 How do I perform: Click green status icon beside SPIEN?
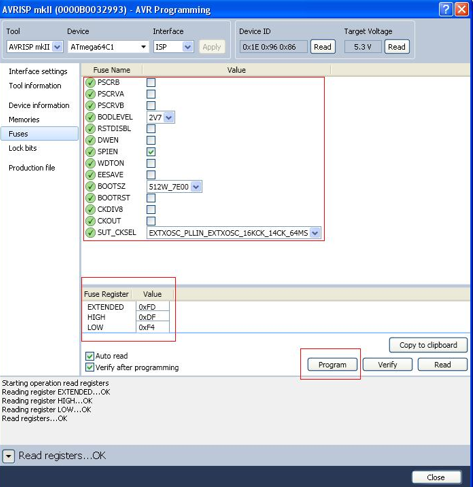(90, 152)
